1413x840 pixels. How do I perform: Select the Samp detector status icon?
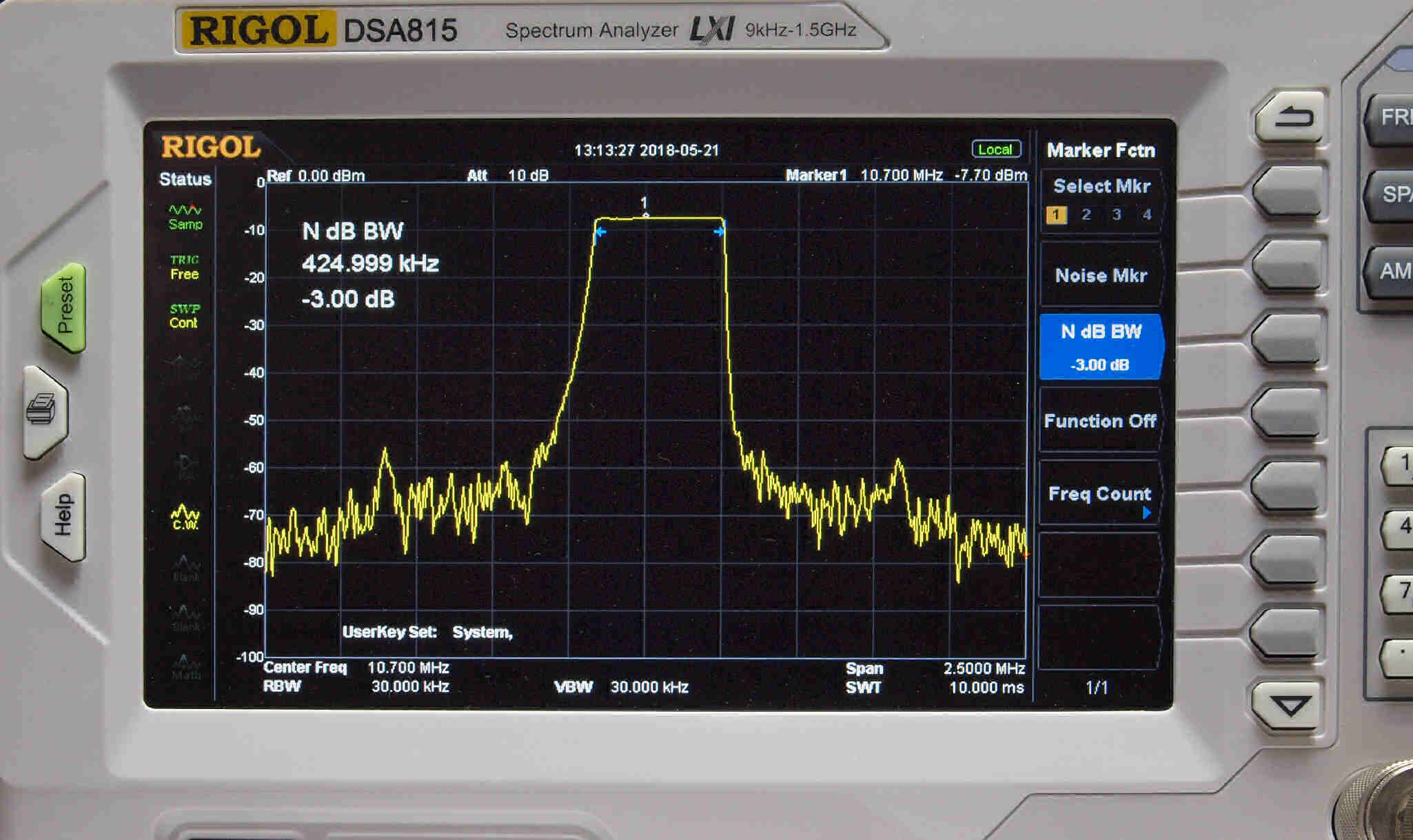click(185, 216)
